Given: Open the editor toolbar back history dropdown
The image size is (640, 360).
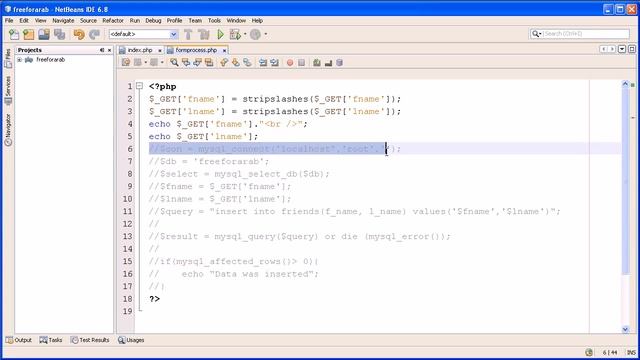Looking at the screenshot, I should click(146, 62).
